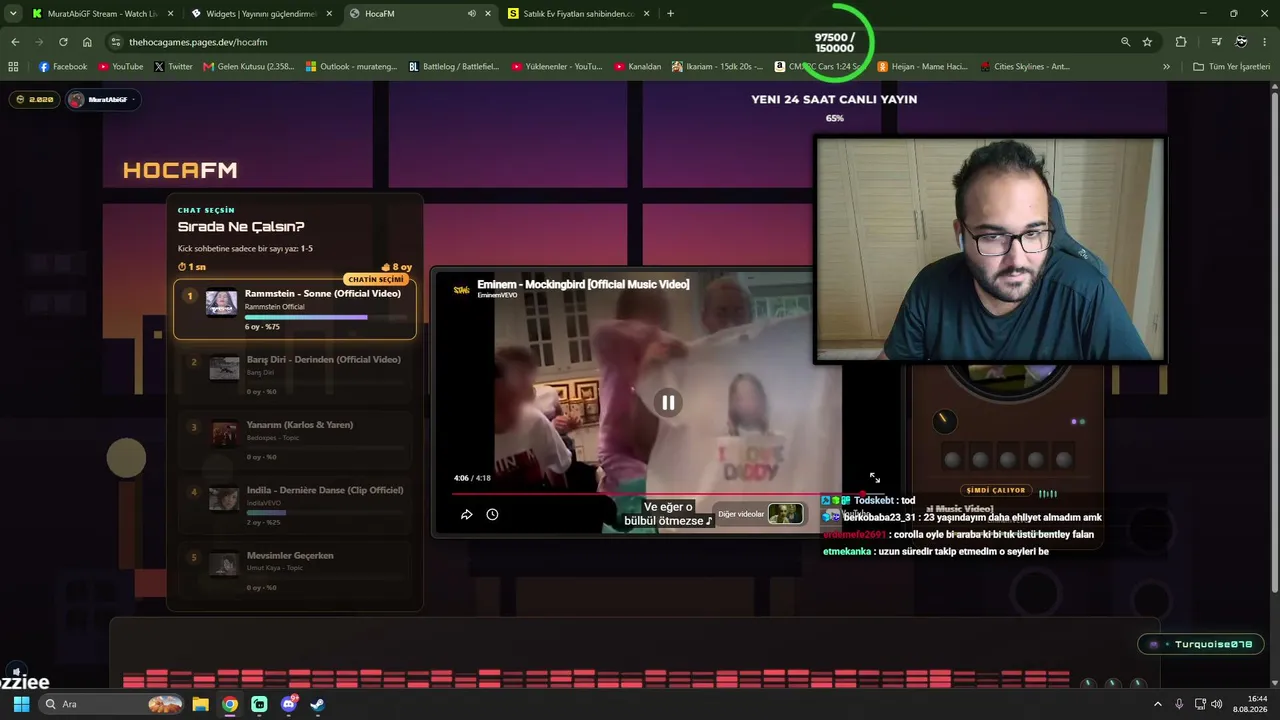Click the Turquoise078 user badge
This screenshot has height=720, width=1280.
click(1201, 644)
